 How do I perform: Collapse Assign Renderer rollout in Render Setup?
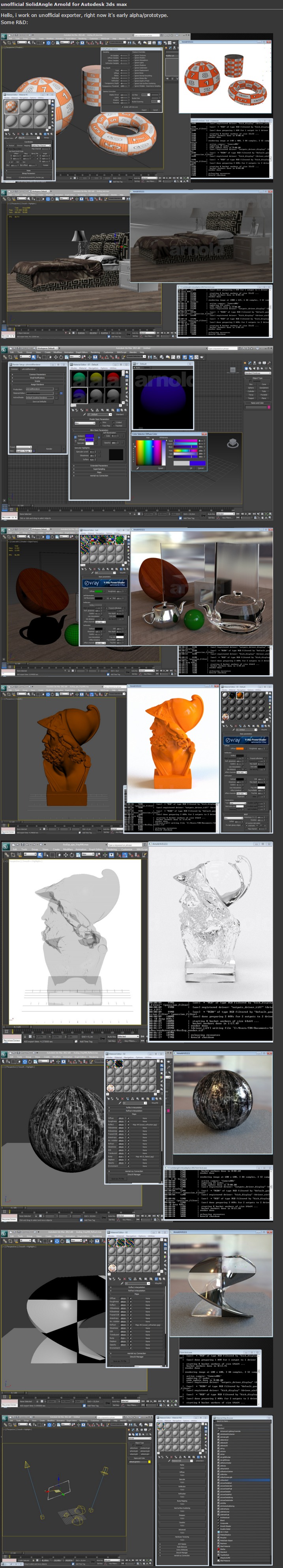[37, 385]
